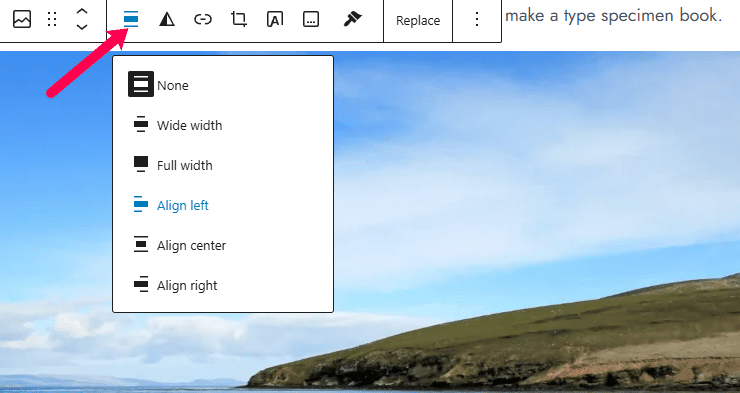Select Align right option
Image resolution: width=740 pixels, height=393 pixels.
click(223, 285)
